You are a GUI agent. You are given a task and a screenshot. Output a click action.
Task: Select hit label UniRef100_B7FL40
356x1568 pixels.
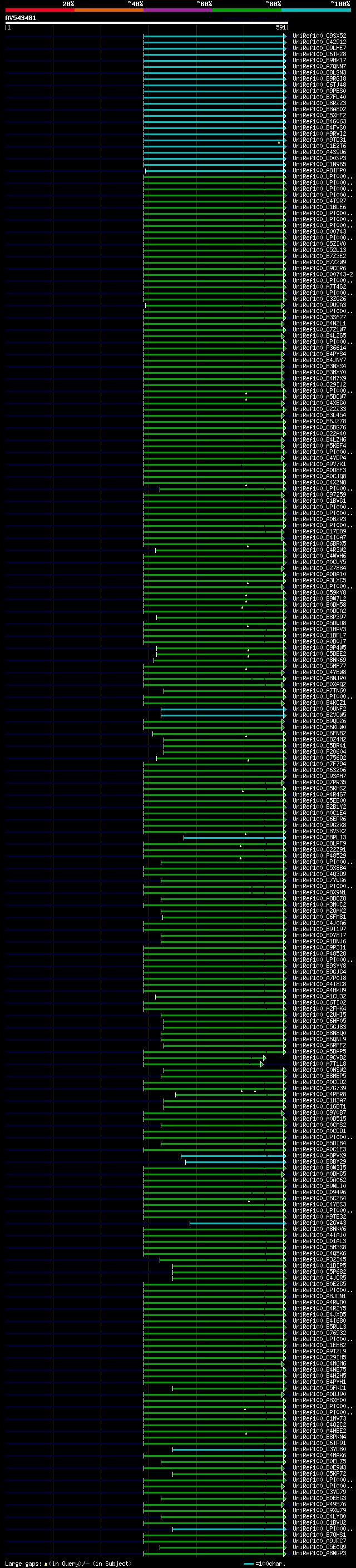click(319, 97)
